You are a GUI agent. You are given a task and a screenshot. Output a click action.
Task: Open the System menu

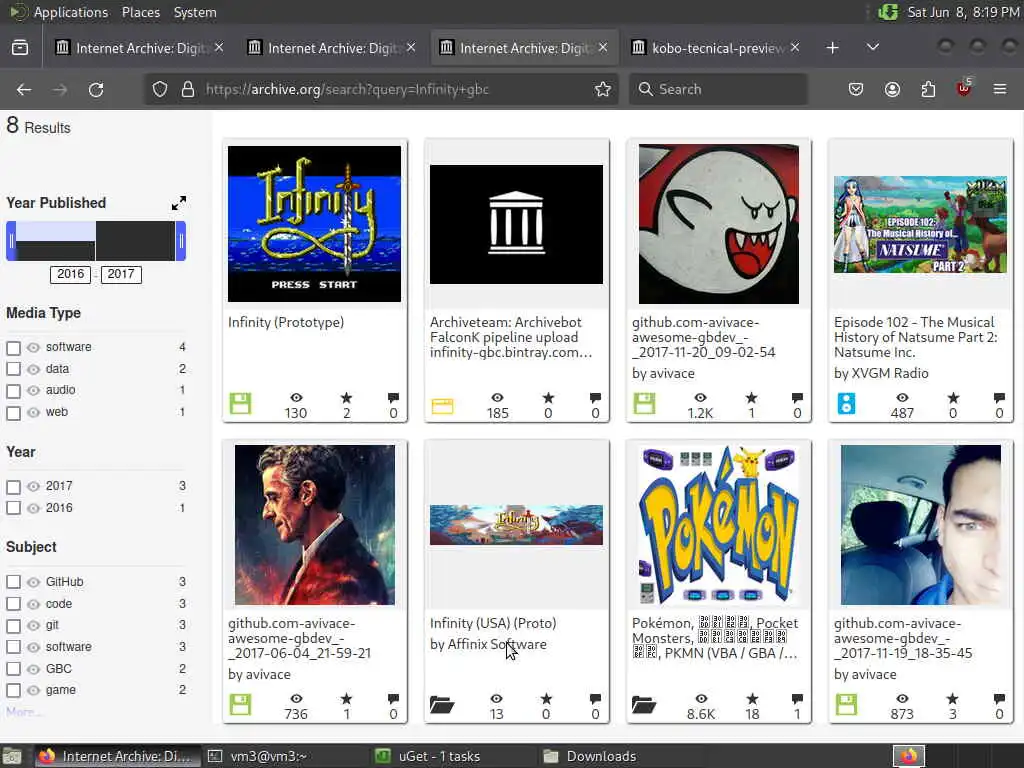pos(195,12)
